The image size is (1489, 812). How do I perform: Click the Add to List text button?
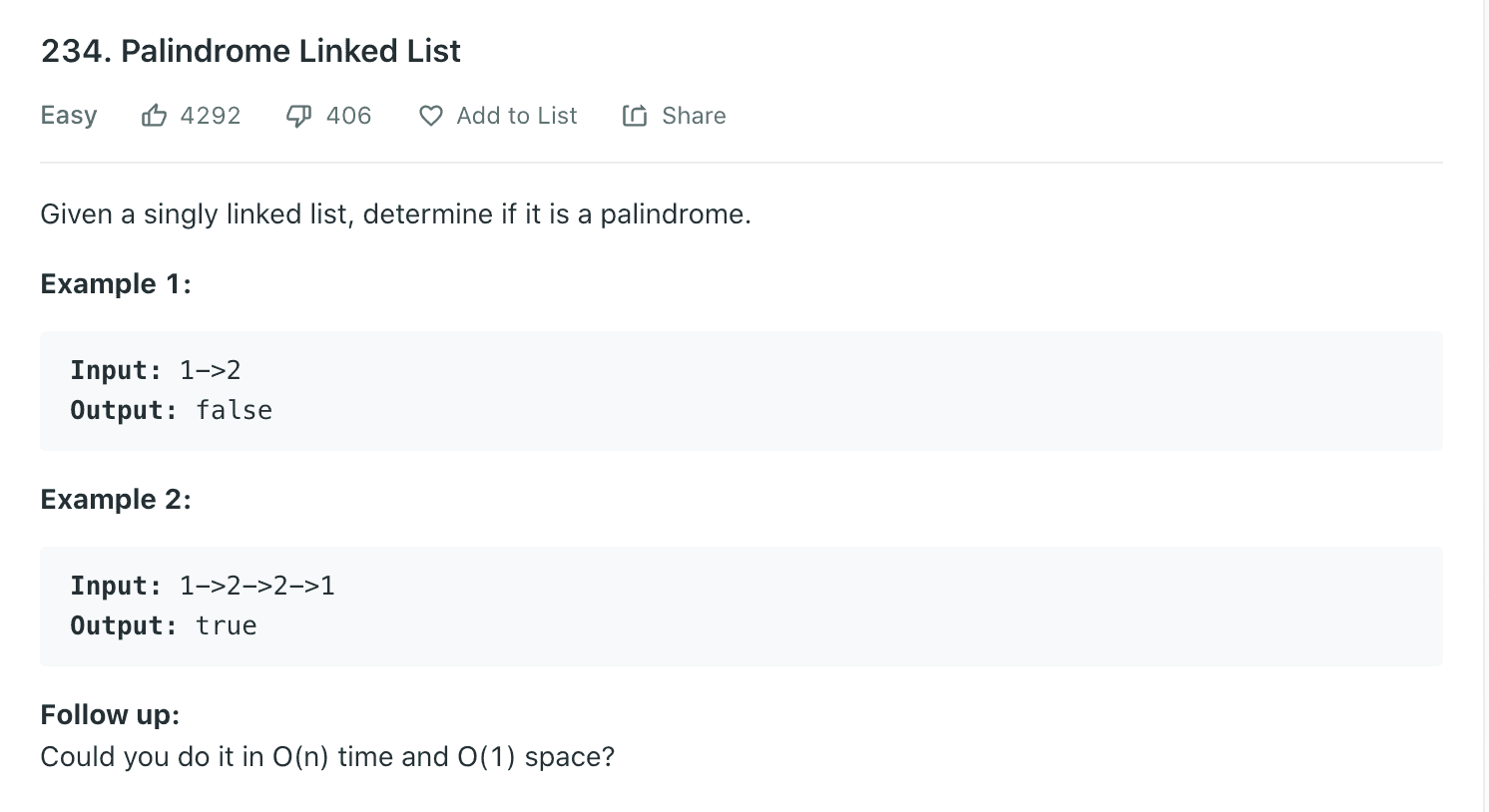[516, 116]
